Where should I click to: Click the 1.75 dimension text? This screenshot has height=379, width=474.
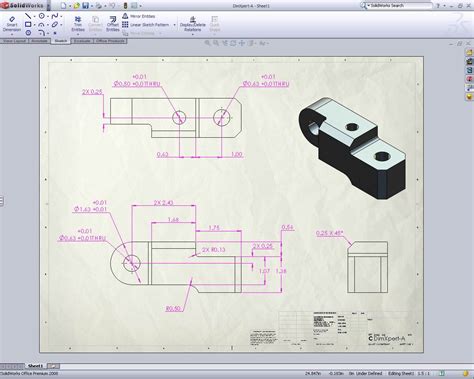coord(214,228)
